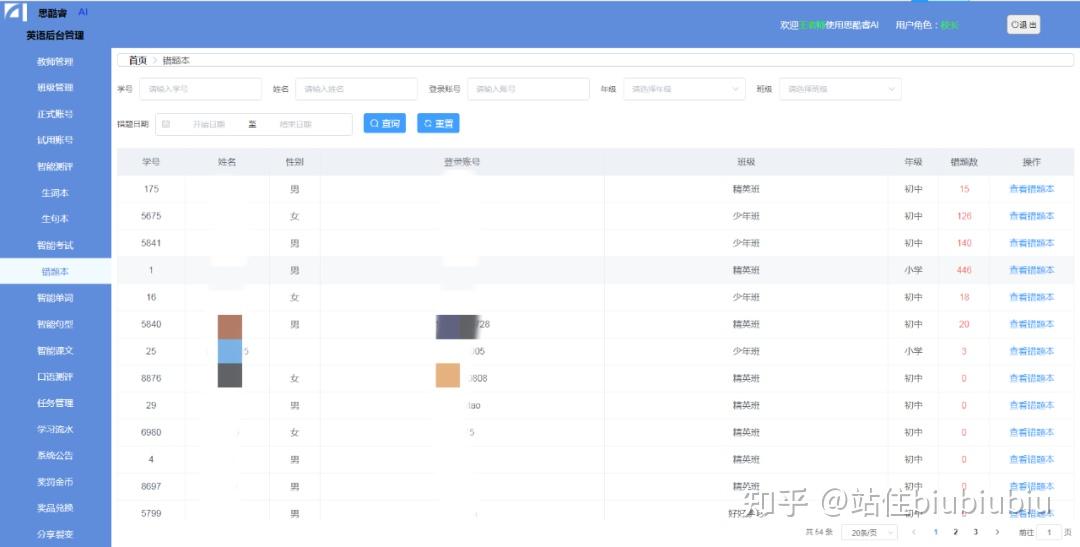This screenshot has height=547, width=1080.
Task: Open 奖罚金币 in the sidebar
Action: (x=55, y=482)
